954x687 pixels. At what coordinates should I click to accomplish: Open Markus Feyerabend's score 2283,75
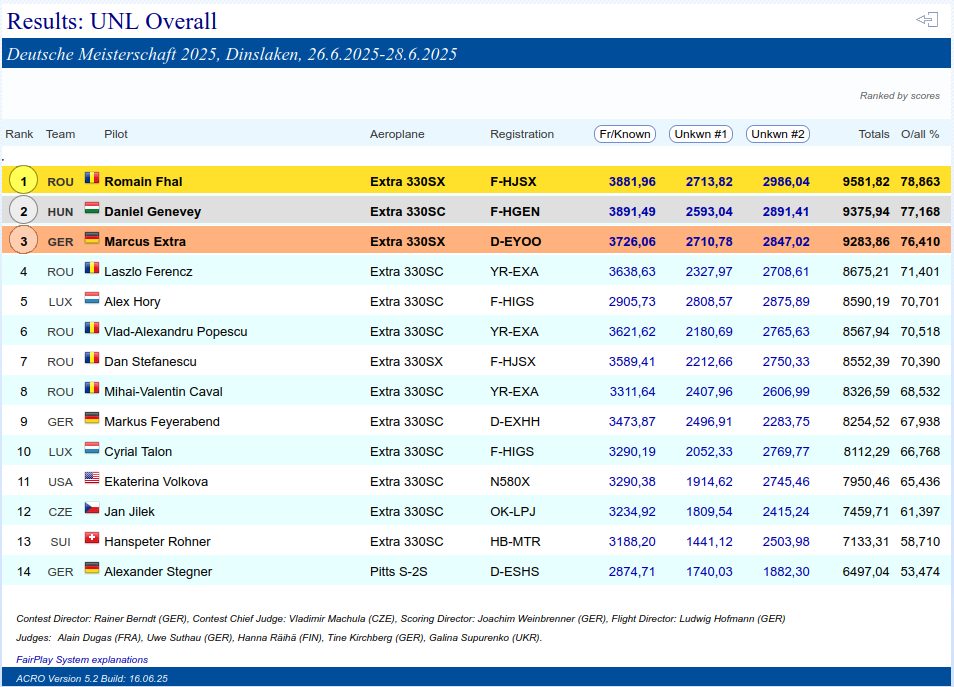(x=786, y=422)
